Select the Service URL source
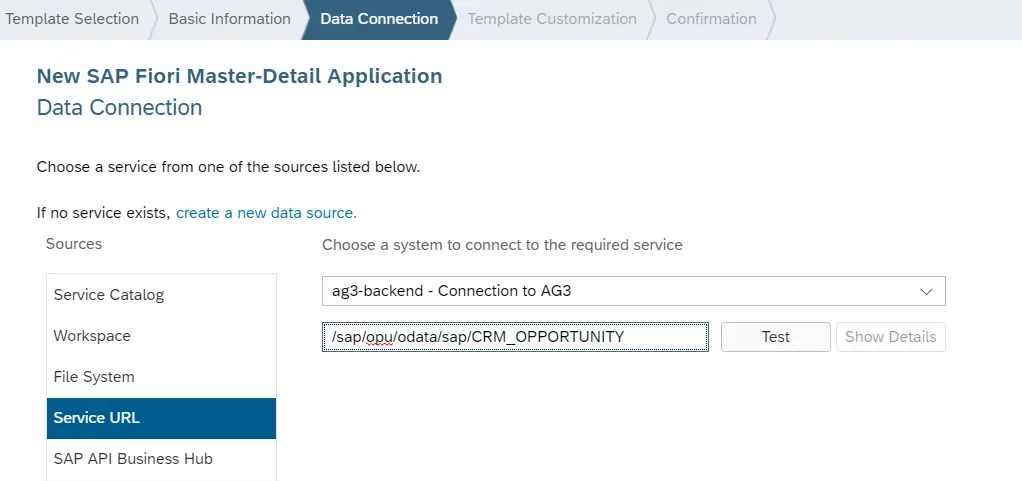The image size is (1022, 481). pos(97,418)
